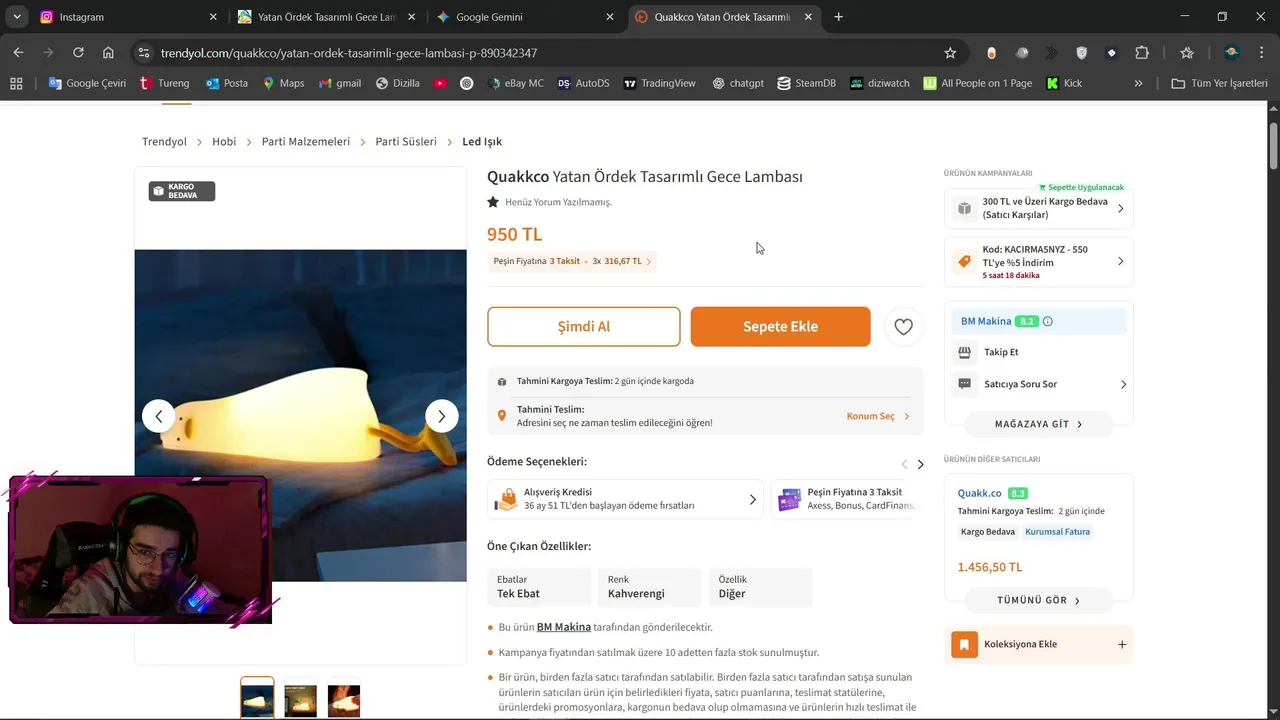Image resolution: width=1280 pixels, height=720 pixels.
Task: Show previous product image with left arrow
Action: [158, 416]
